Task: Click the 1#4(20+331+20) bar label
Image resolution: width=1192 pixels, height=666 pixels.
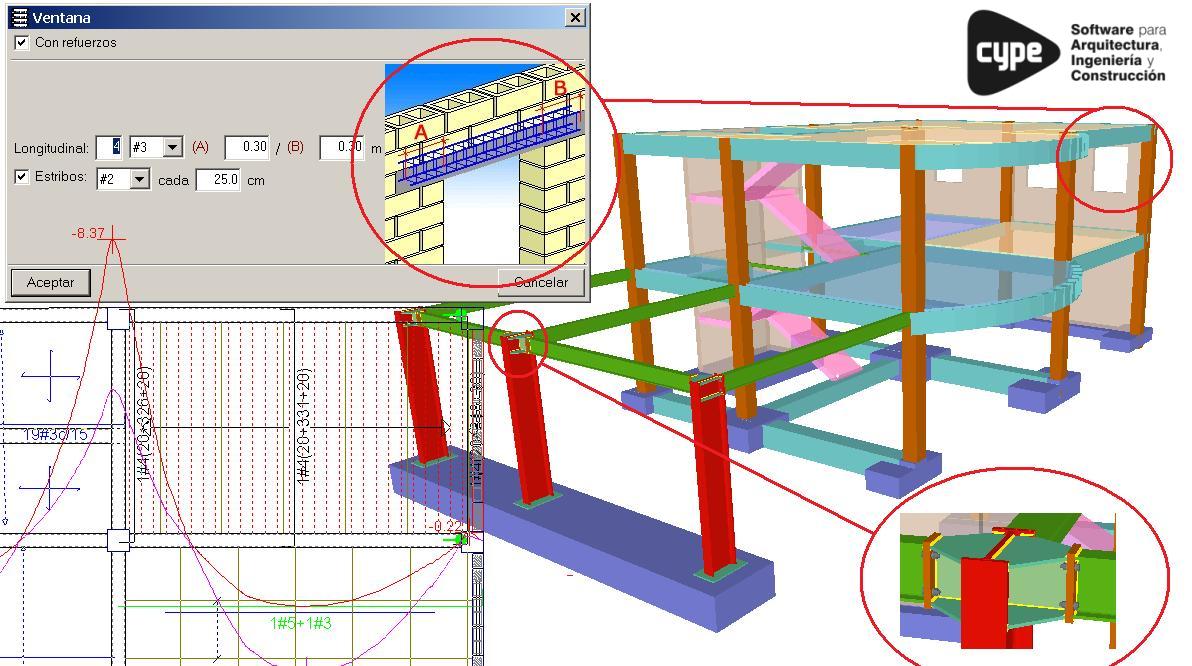Action: tap(304, 427)
